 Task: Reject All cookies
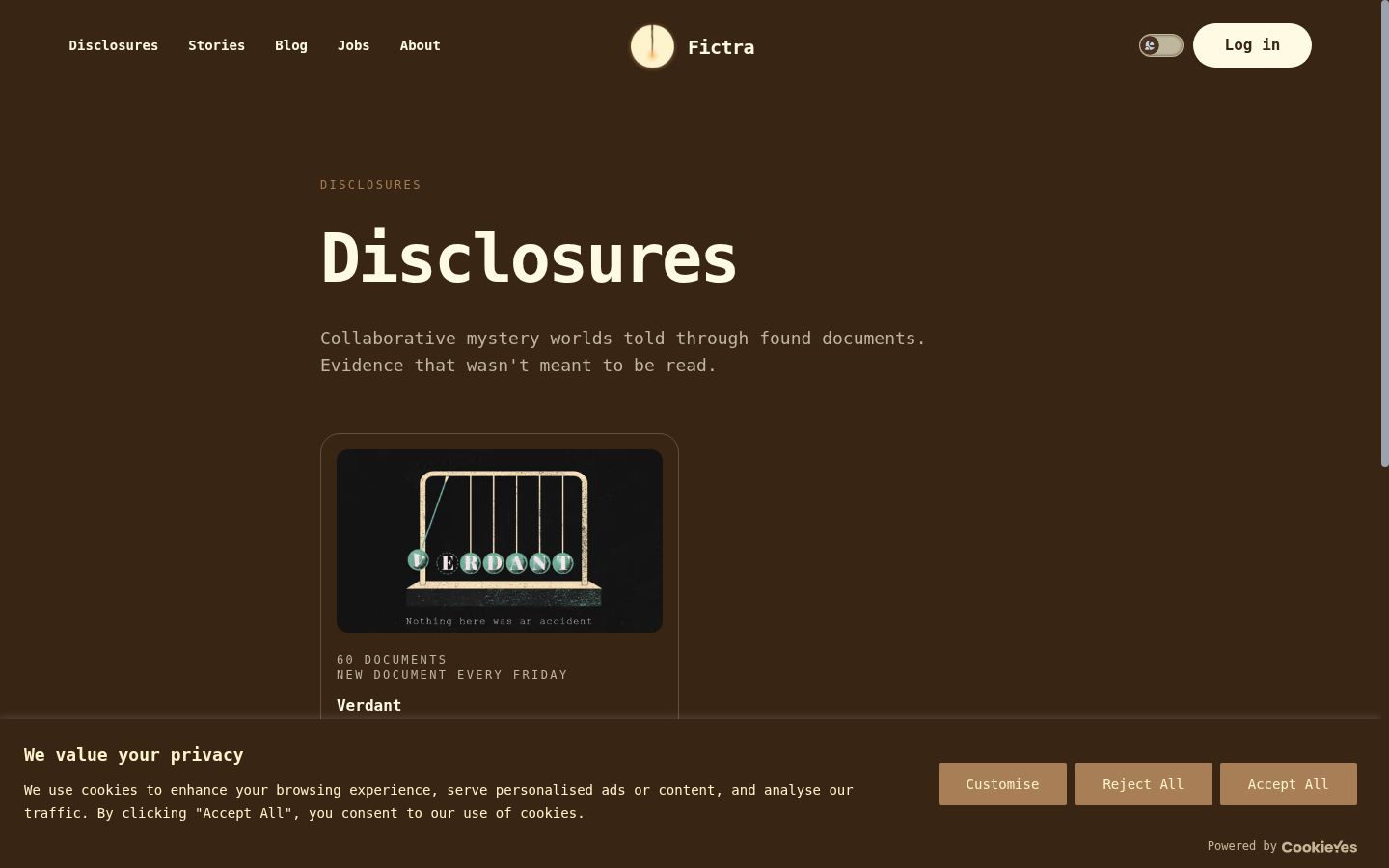click(x=1143, y=784)
